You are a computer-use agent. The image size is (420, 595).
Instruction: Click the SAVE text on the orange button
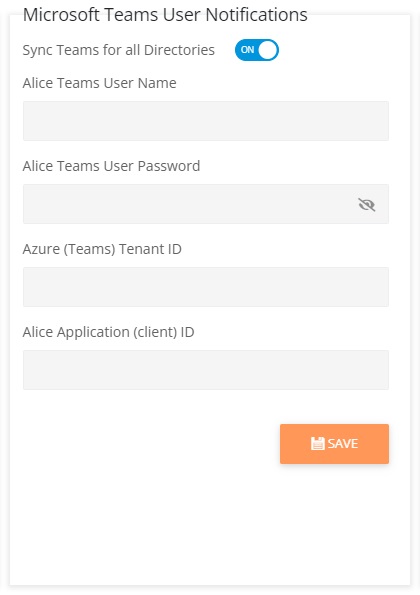point(343,443)
